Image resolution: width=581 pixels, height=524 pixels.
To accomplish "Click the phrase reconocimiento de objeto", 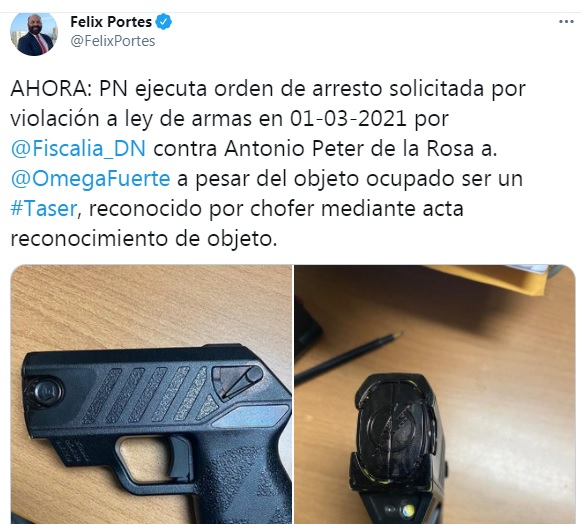I will click(142, 239).
